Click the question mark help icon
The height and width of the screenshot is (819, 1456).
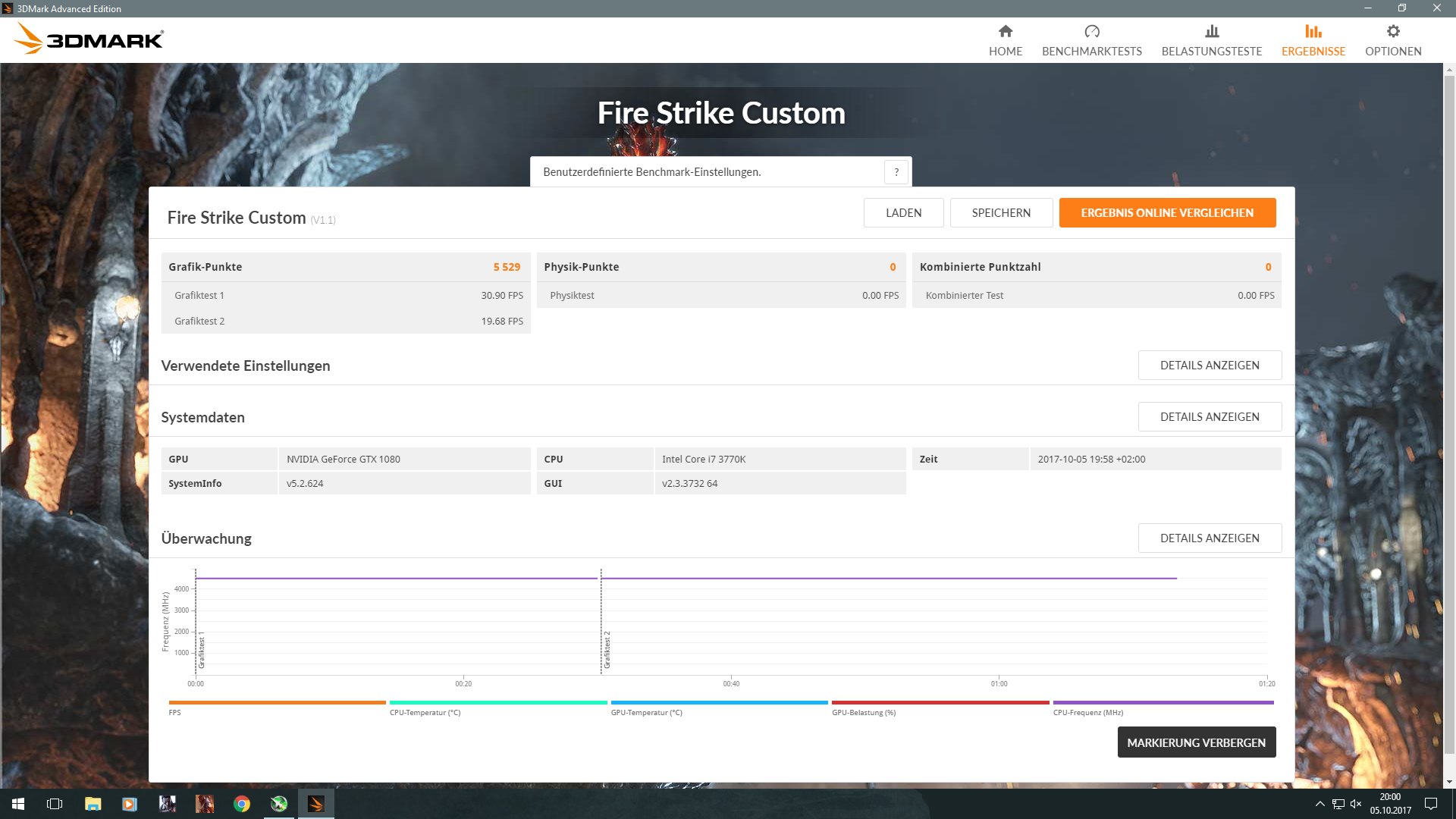pyautogui.click(x=896, y=172)
